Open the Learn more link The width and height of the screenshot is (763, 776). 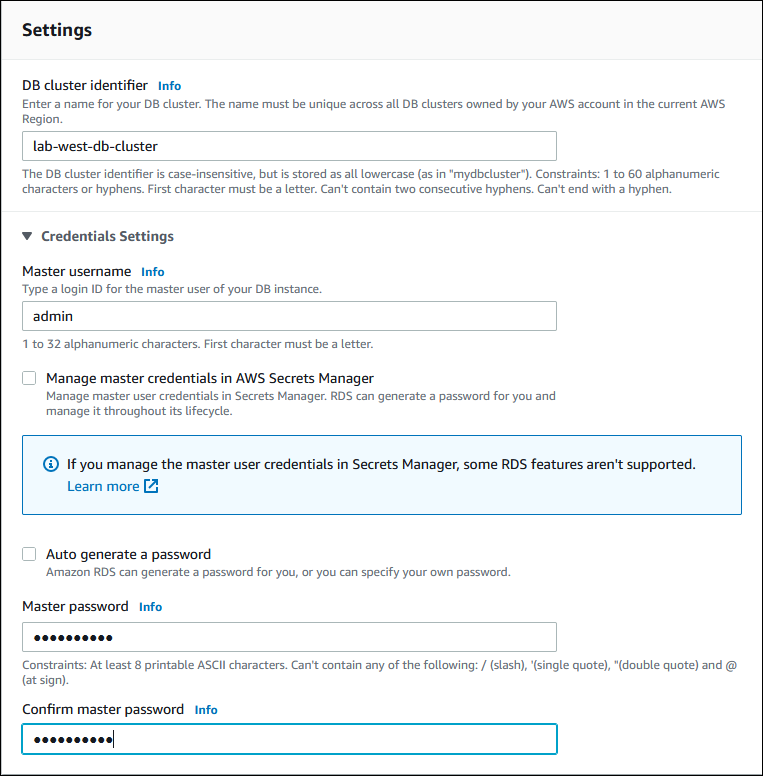(x=103, y=487)
